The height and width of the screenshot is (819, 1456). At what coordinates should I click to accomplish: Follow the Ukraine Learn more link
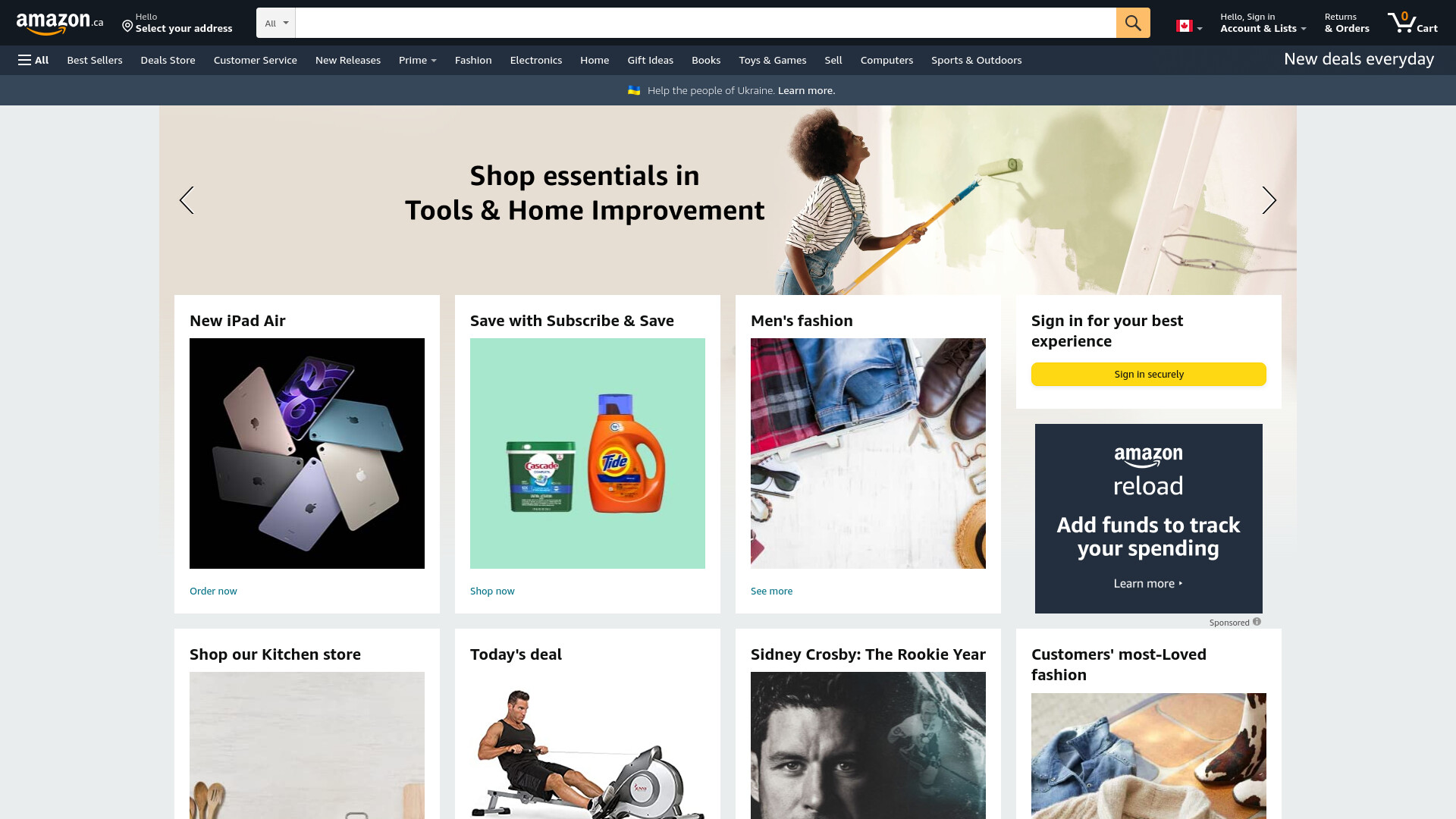[x=806, y=90]
